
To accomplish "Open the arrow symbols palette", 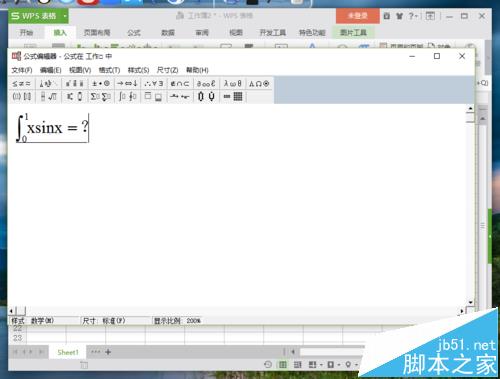I will pyautogui.click(x=127, y=84).
